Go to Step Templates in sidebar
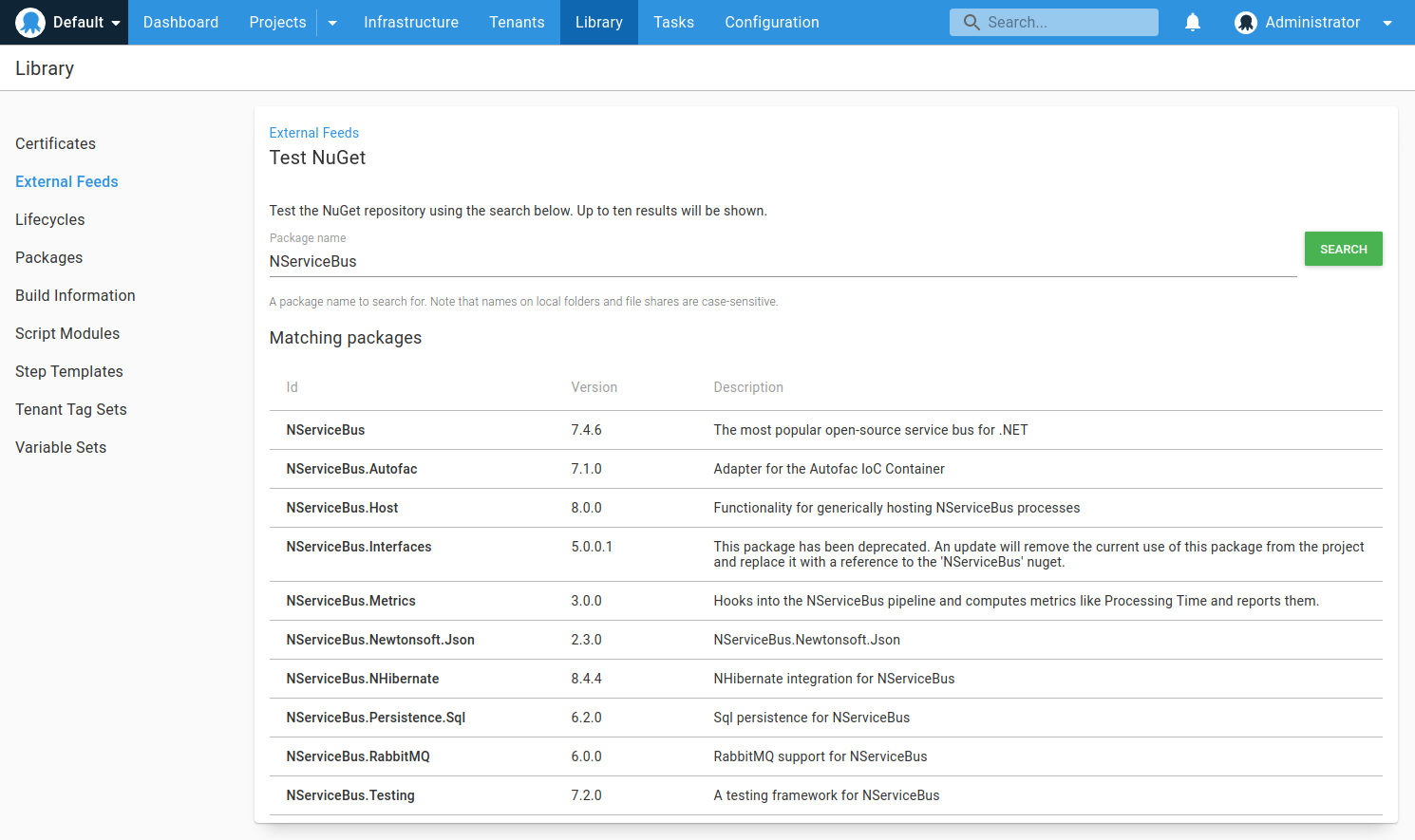1415x840 pixels. pyautogui.click(x=68, y=371)
